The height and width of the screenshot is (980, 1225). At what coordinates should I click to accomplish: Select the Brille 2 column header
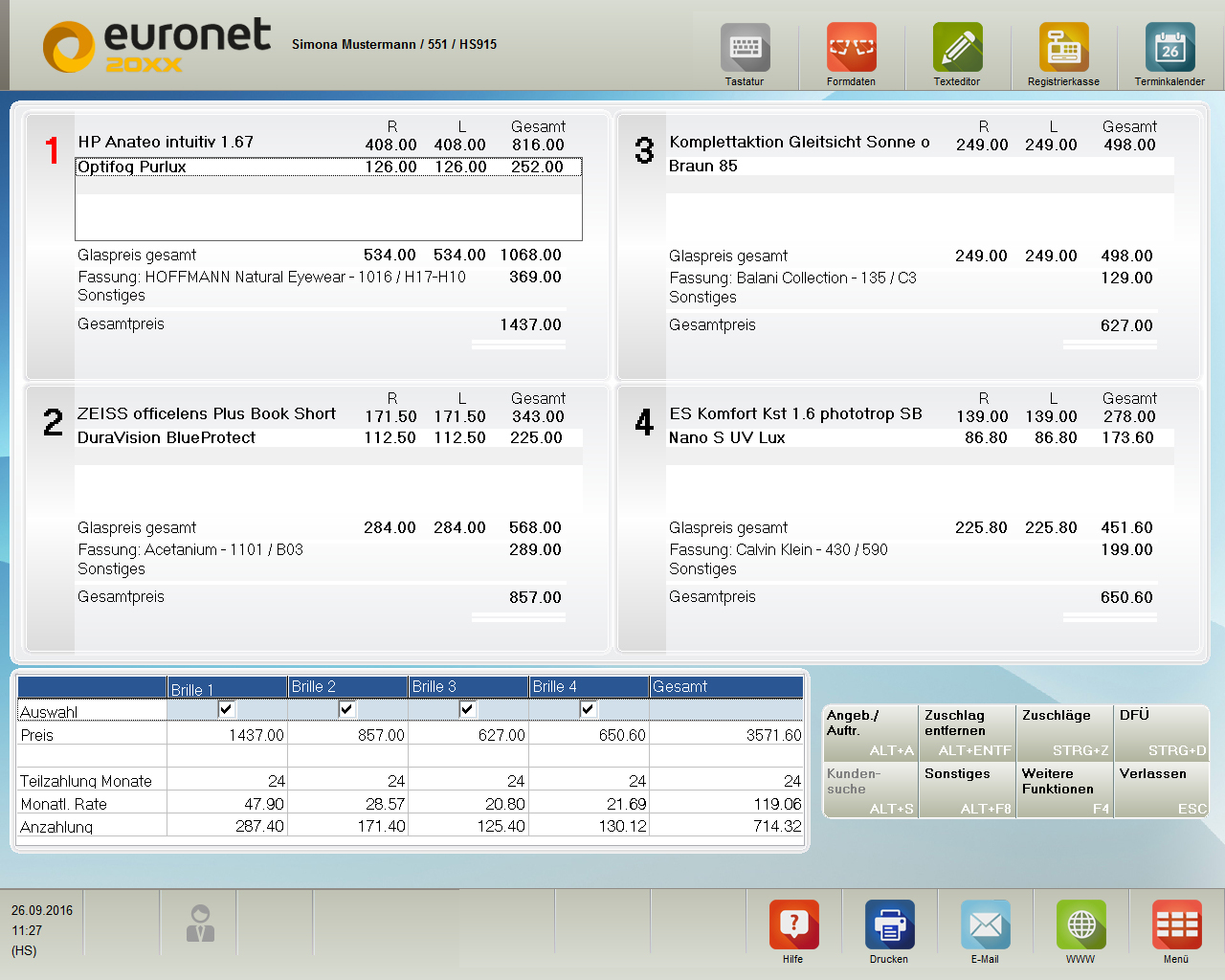(x=348, y=687)
